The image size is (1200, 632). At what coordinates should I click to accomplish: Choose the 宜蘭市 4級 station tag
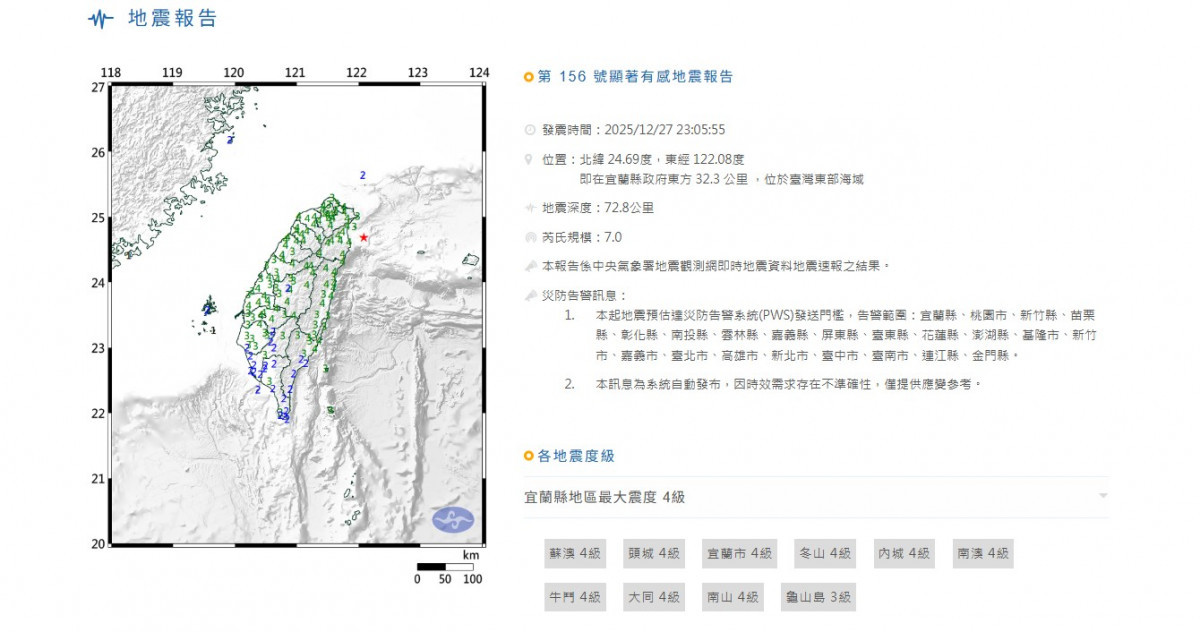pyautogui.click(x=739, y=553)
